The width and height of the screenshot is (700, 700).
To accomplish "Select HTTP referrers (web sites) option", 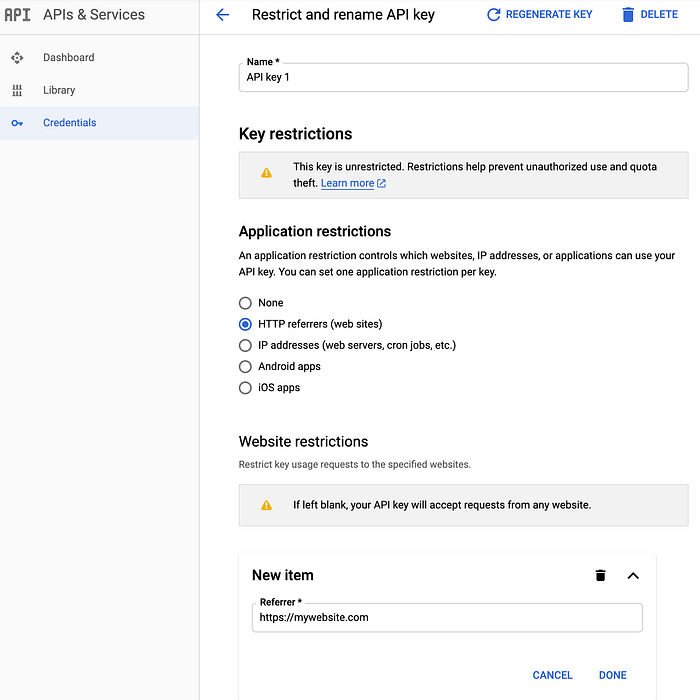I will 246,324.
